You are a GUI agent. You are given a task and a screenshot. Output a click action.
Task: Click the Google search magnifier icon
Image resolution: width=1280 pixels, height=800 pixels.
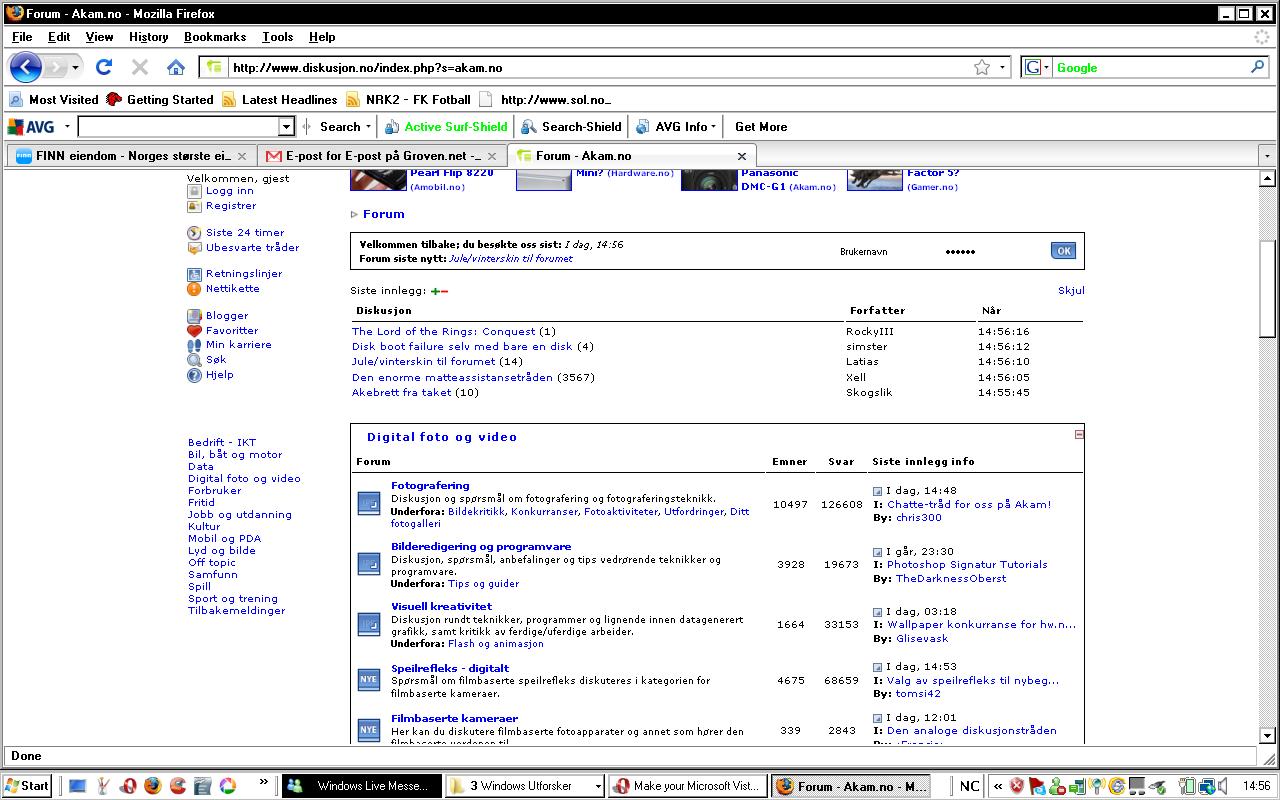click(1257, 67)
